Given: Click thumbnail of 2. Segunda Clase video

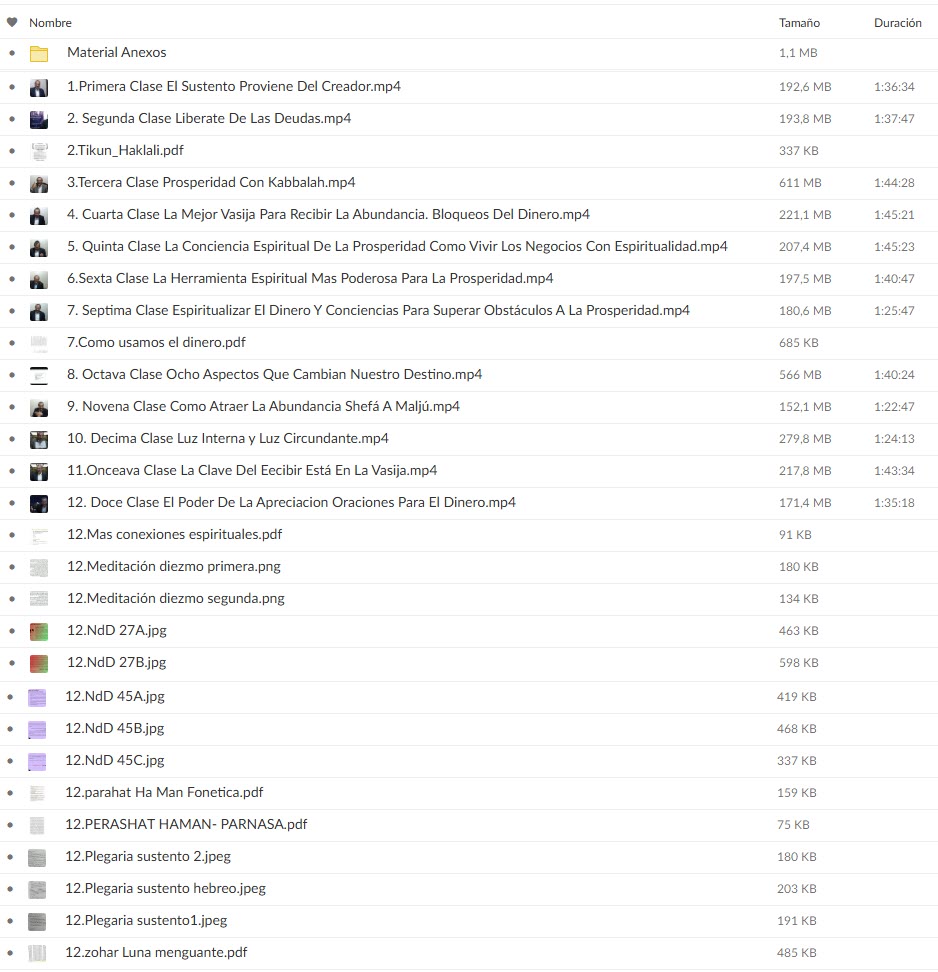Looking at the screenshot, I should pos(39,119).
